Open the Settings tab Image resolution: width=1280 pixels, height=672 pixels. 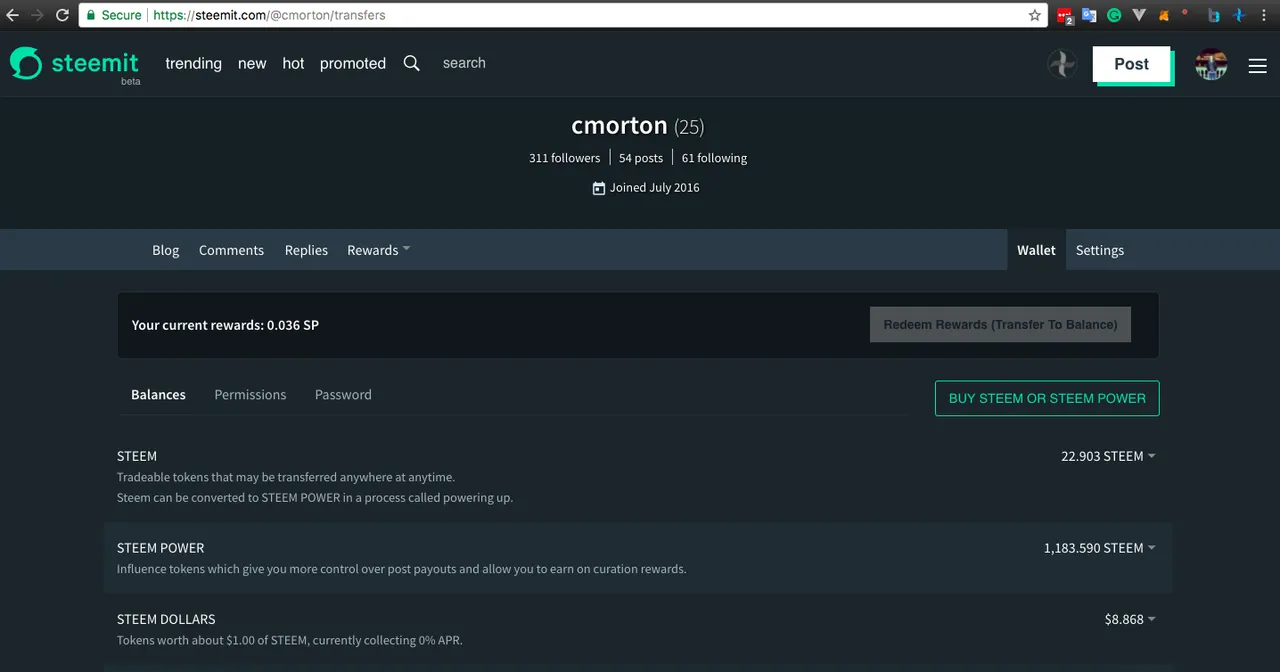(x=1100, y=250)
